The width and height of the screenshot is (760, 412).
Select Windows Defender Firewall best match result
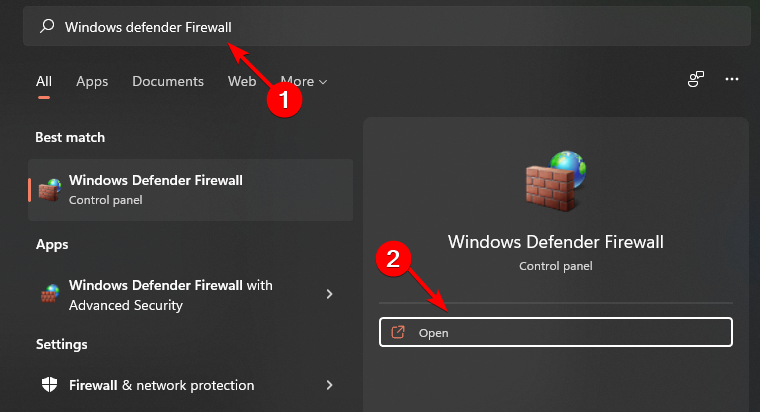point(190,189)
